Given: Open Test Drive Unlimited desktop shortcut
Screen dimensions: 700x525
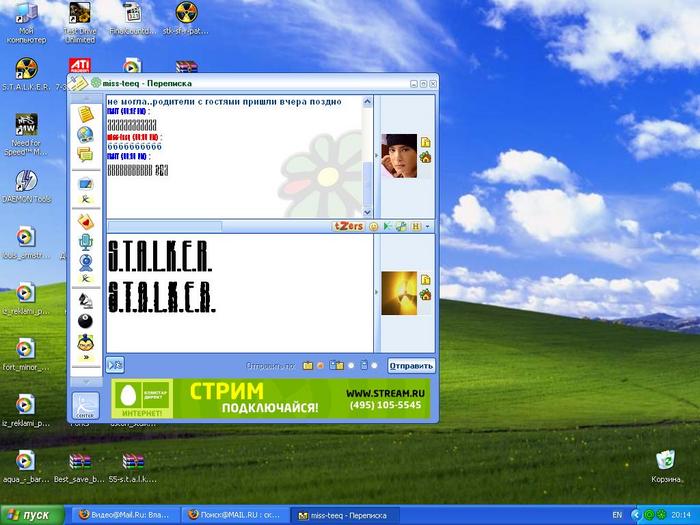Looking at the screenshot, I should coord(79,23).
